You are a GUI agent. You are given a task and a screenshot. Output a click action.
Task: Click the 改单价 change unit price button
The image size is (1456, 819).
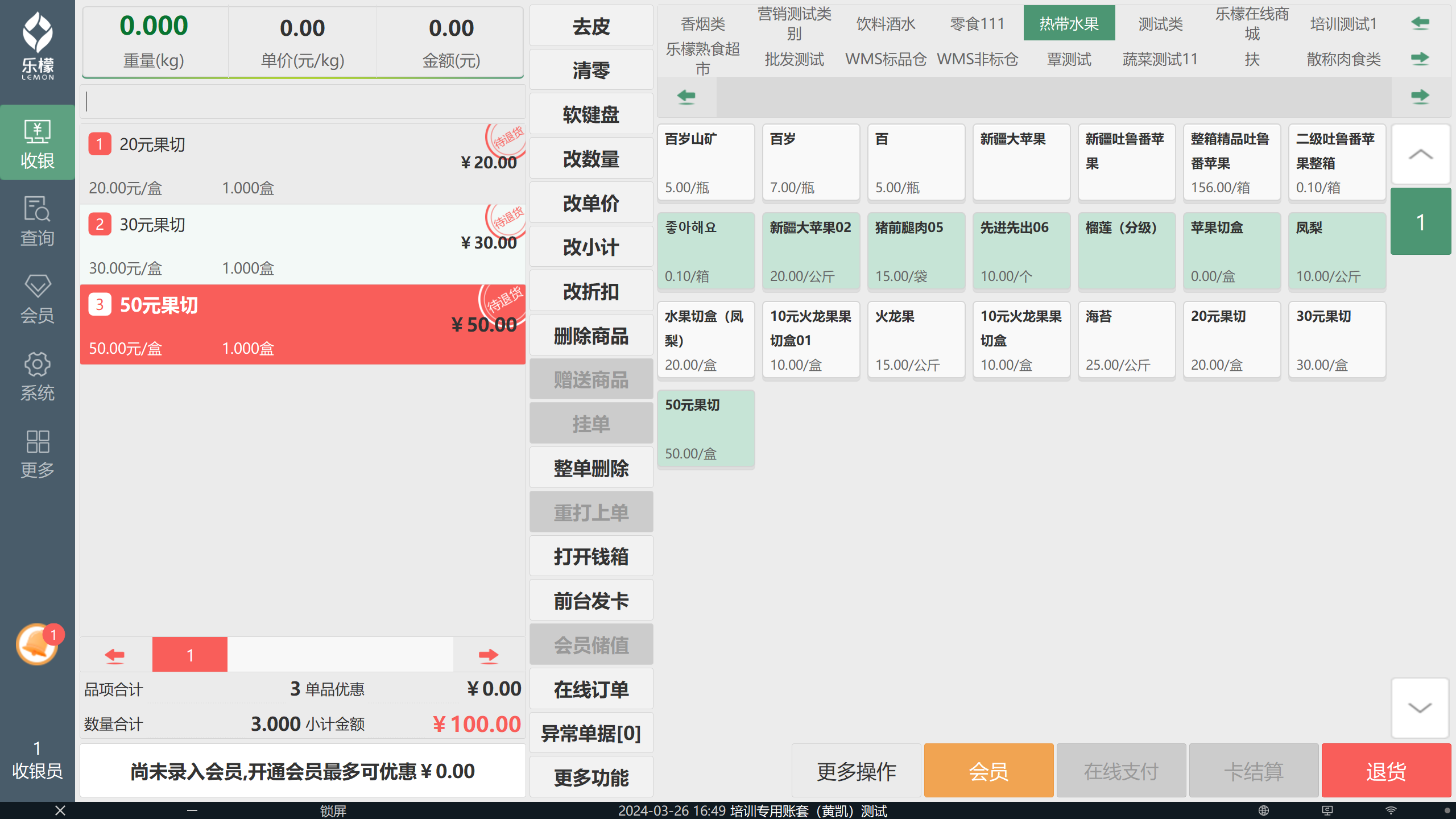click(x=591, y=203)
